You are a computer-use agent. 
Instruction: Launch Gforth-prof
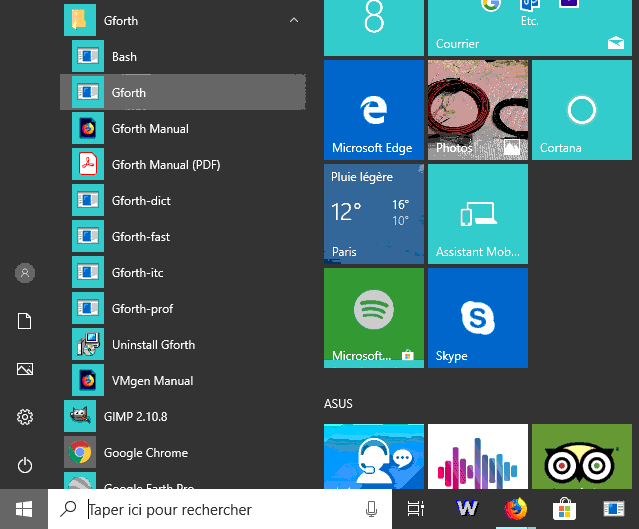click(x=183, y=309)
